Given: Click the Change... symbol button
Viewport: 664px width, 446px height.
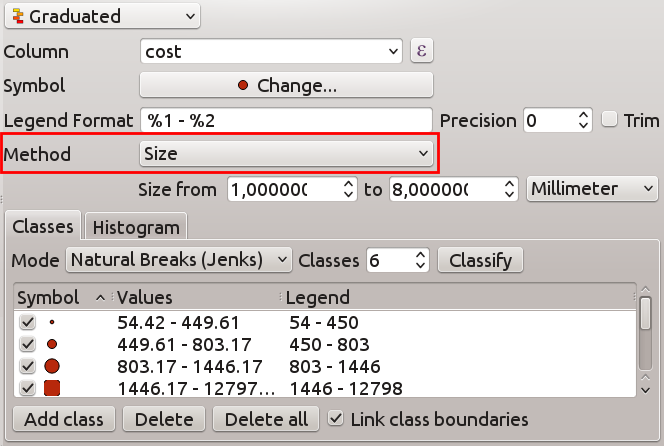Looking at the screenshot, I should pyautogui.click(x=285, y=85).
